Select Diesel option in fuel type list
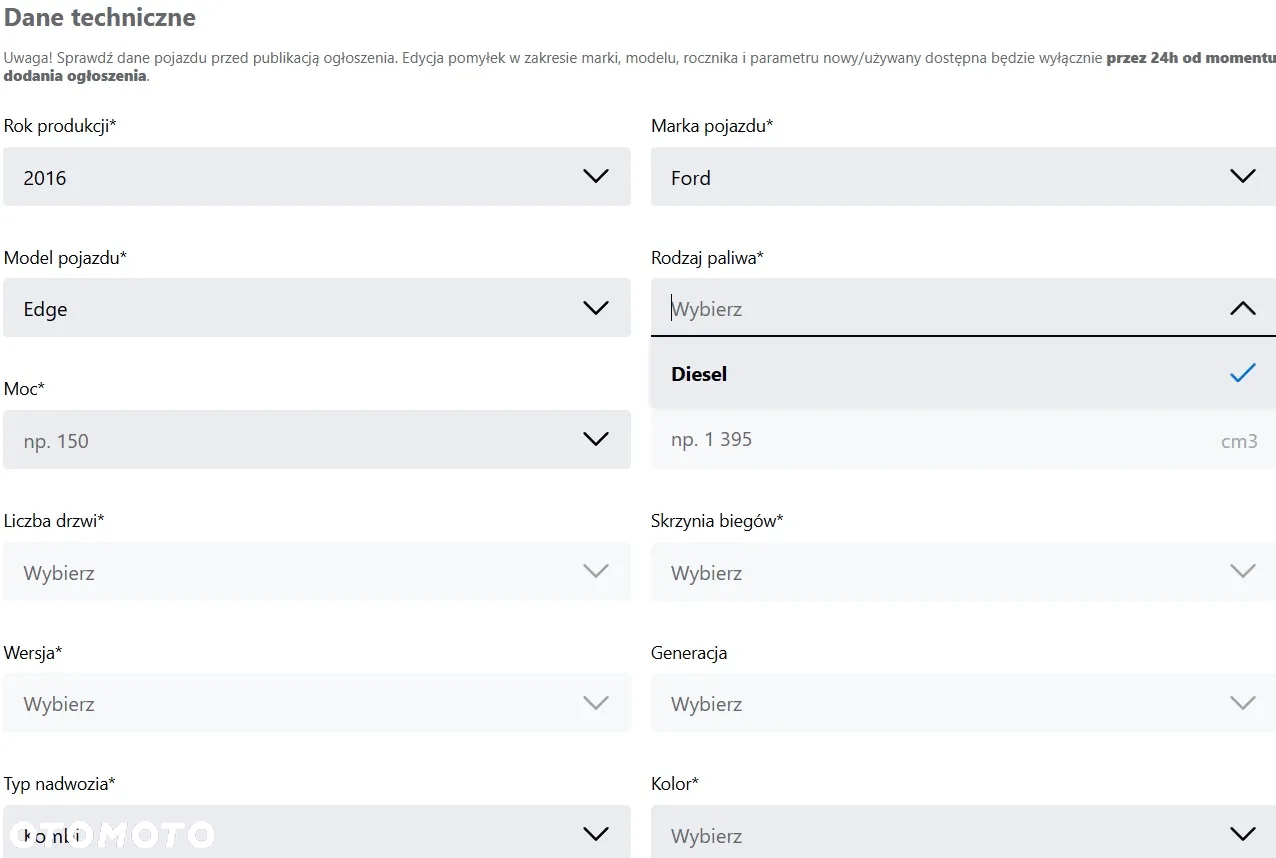The image size is (1276, 858). [x=963, y=373]
